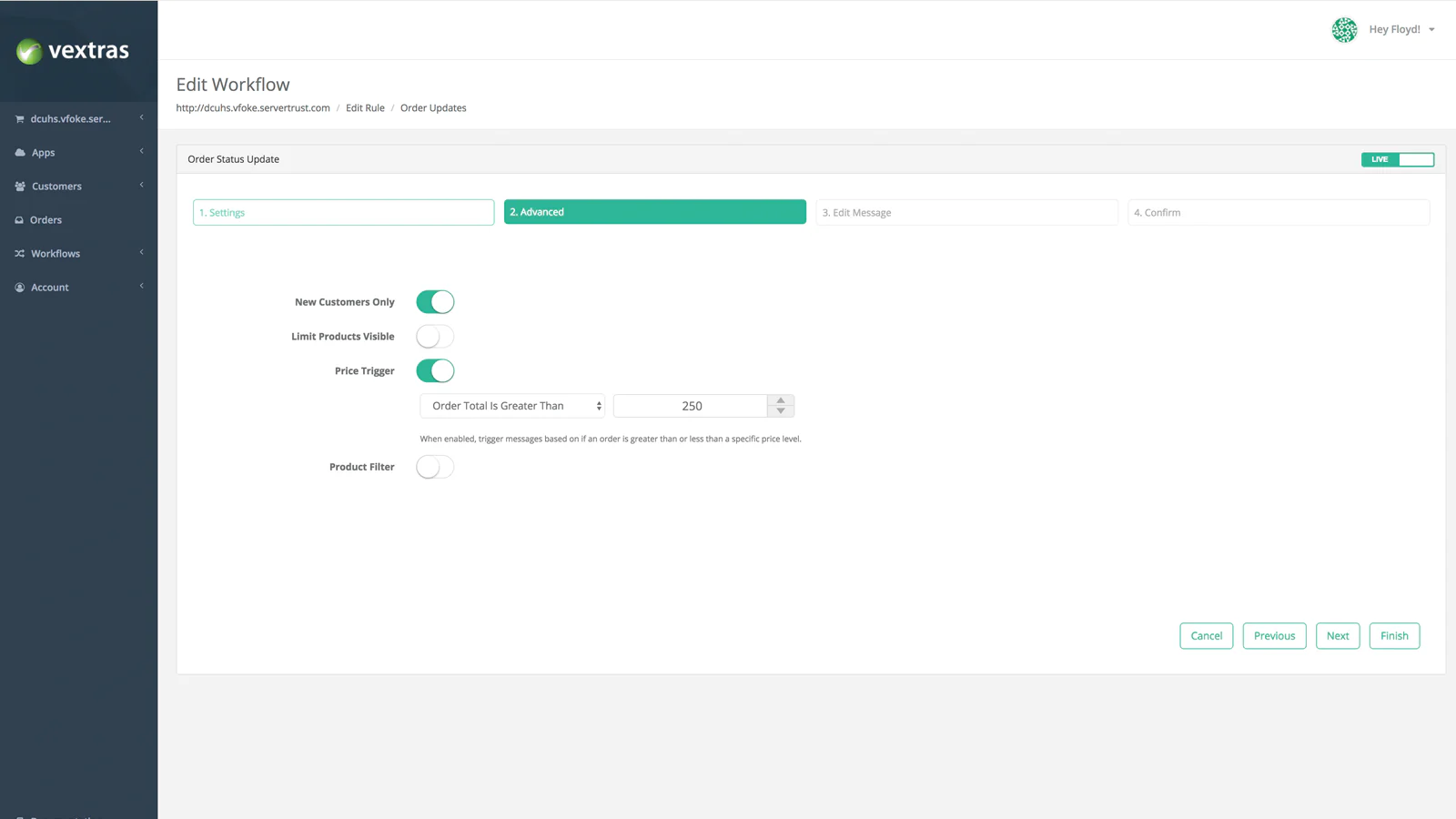Enable the Product Filter toggle
1456x819 pixels.
pos(435,467)
